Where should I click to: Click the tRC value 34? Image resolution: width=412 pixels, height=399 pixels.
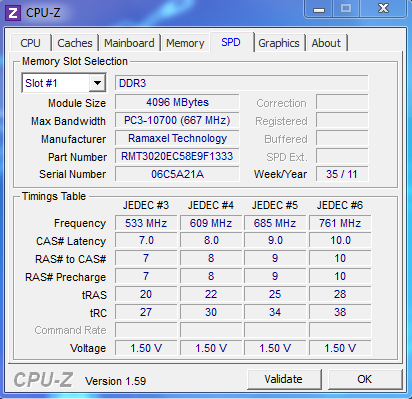(x=275, y=312)
